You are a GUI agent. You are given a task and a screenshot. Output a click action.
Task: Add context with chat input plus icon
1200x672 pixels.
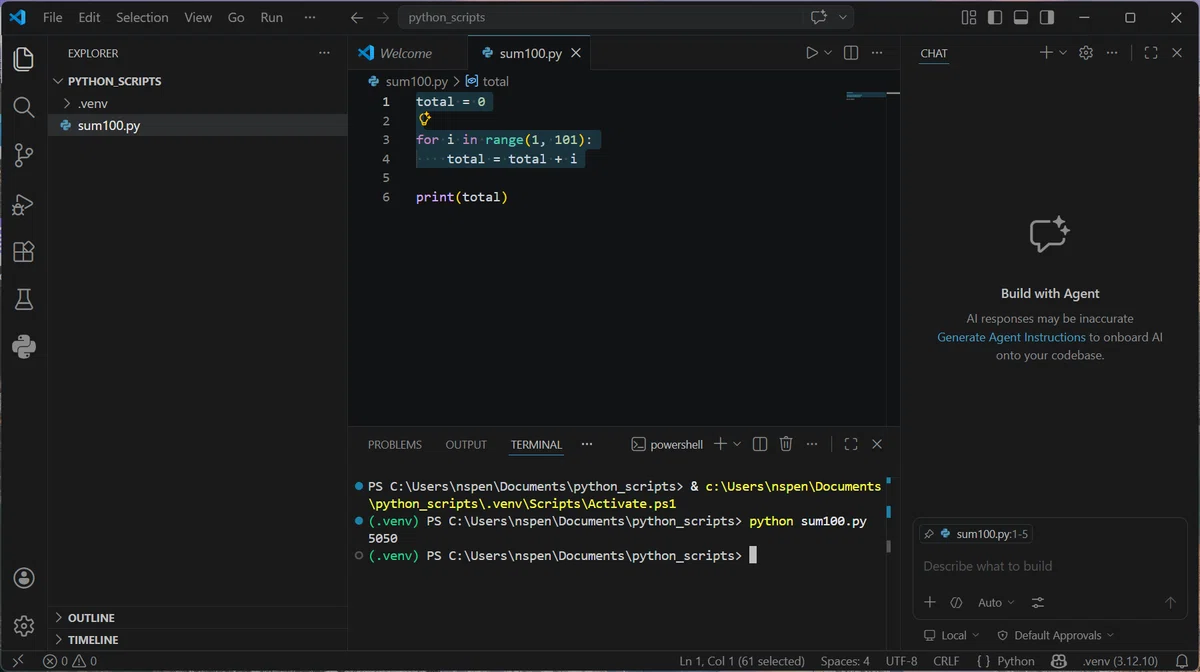pos(930,602)
